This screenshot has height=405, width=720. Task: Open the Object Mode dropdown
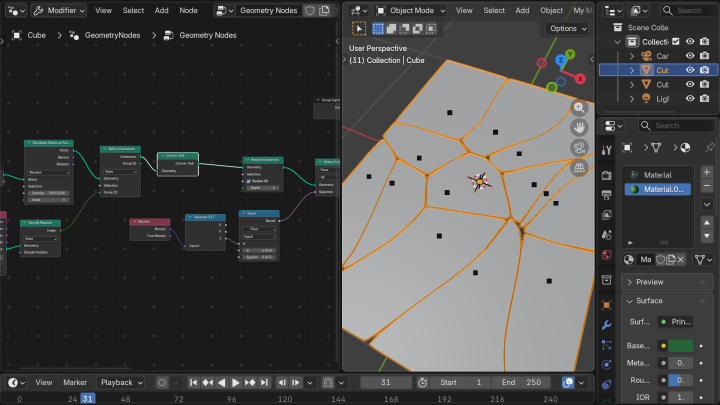pos(410,10)
